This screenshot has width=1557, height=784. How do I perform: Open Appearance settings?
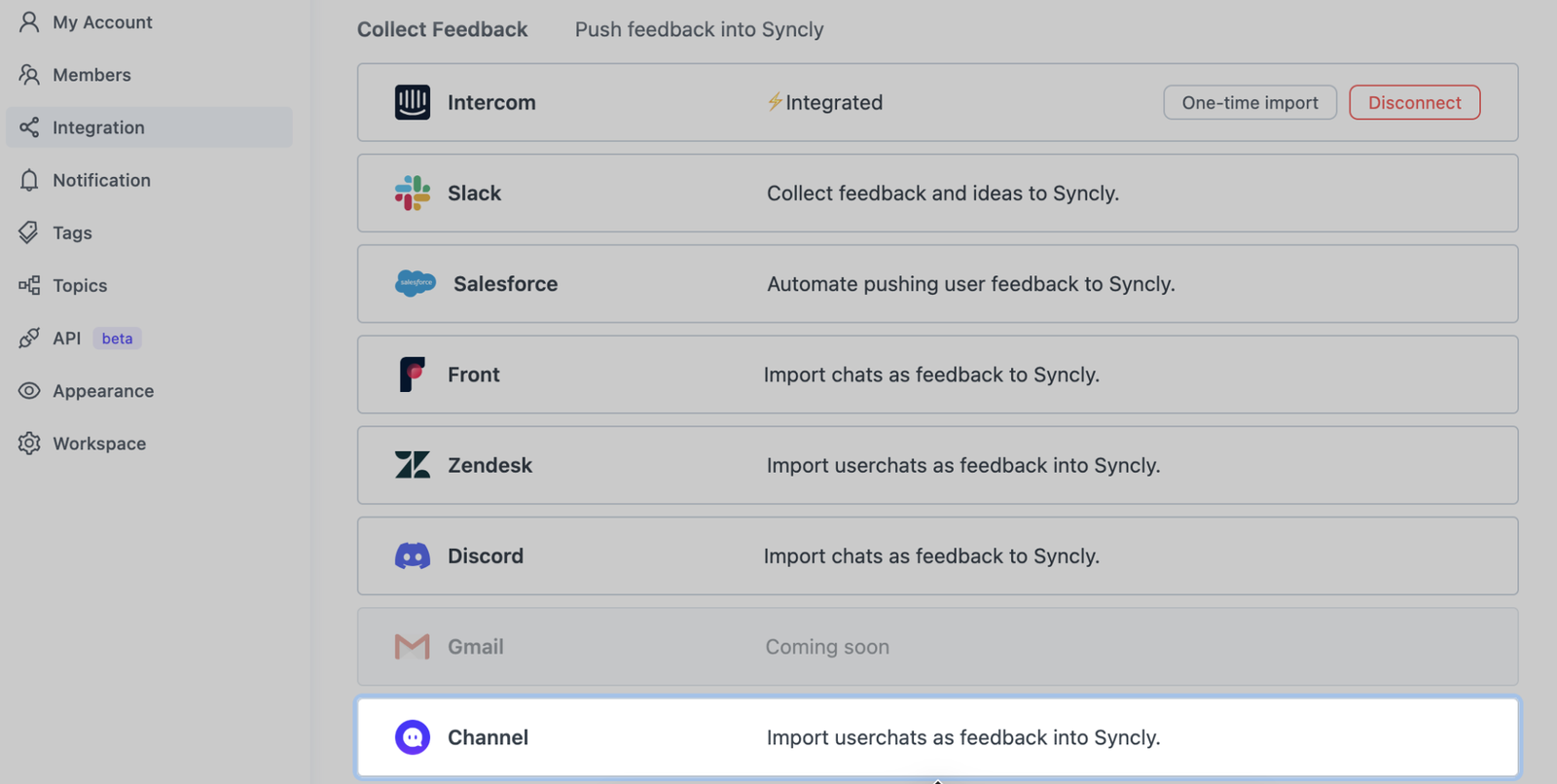[102, 391]
